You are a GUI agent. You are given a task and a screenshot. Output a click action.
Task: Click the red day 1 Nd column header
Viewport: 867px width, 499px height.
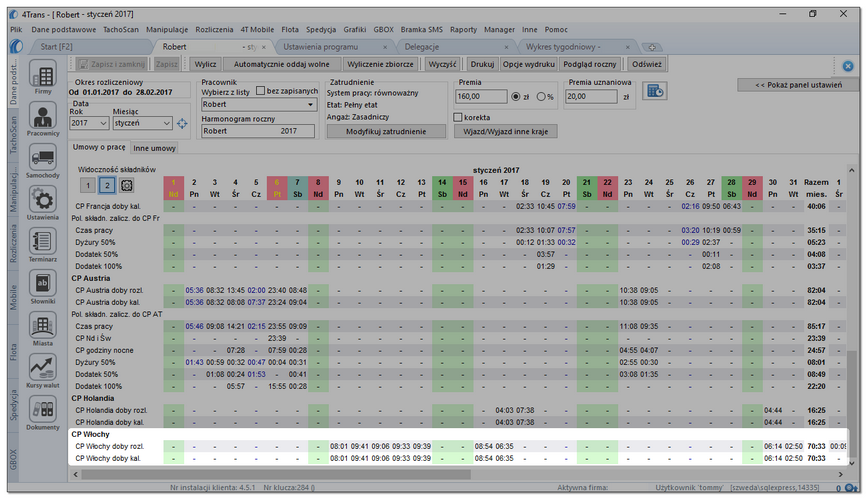coord(173,188)
